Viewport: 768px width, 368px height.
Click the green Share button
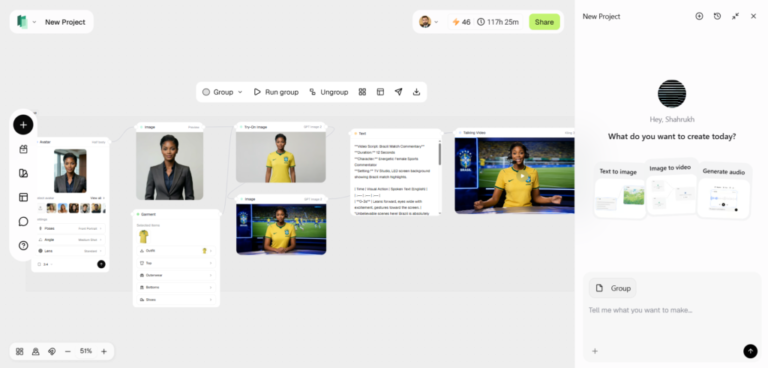[x=544, y=22]
